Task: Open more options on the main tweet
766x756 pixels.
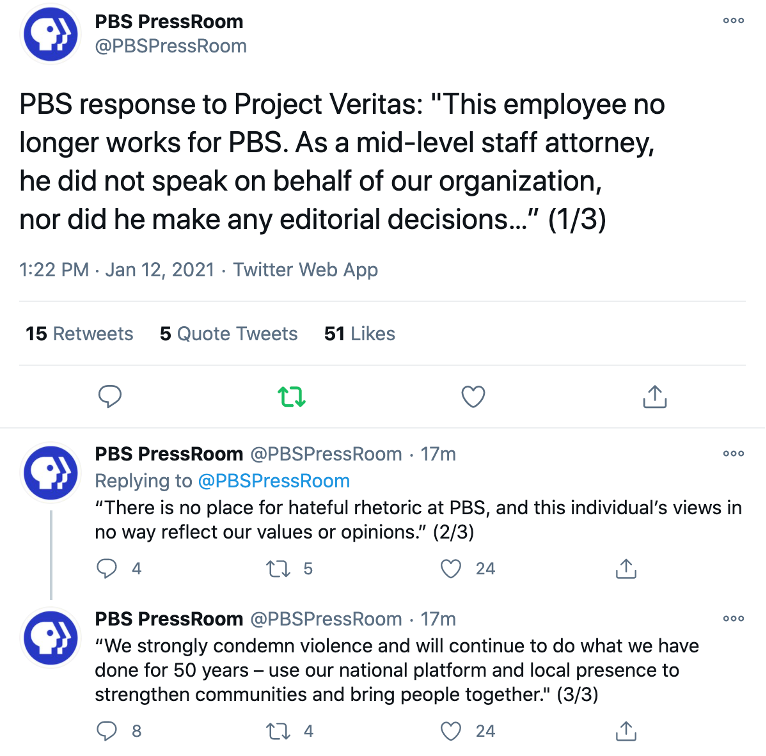Action: [733, 21]
